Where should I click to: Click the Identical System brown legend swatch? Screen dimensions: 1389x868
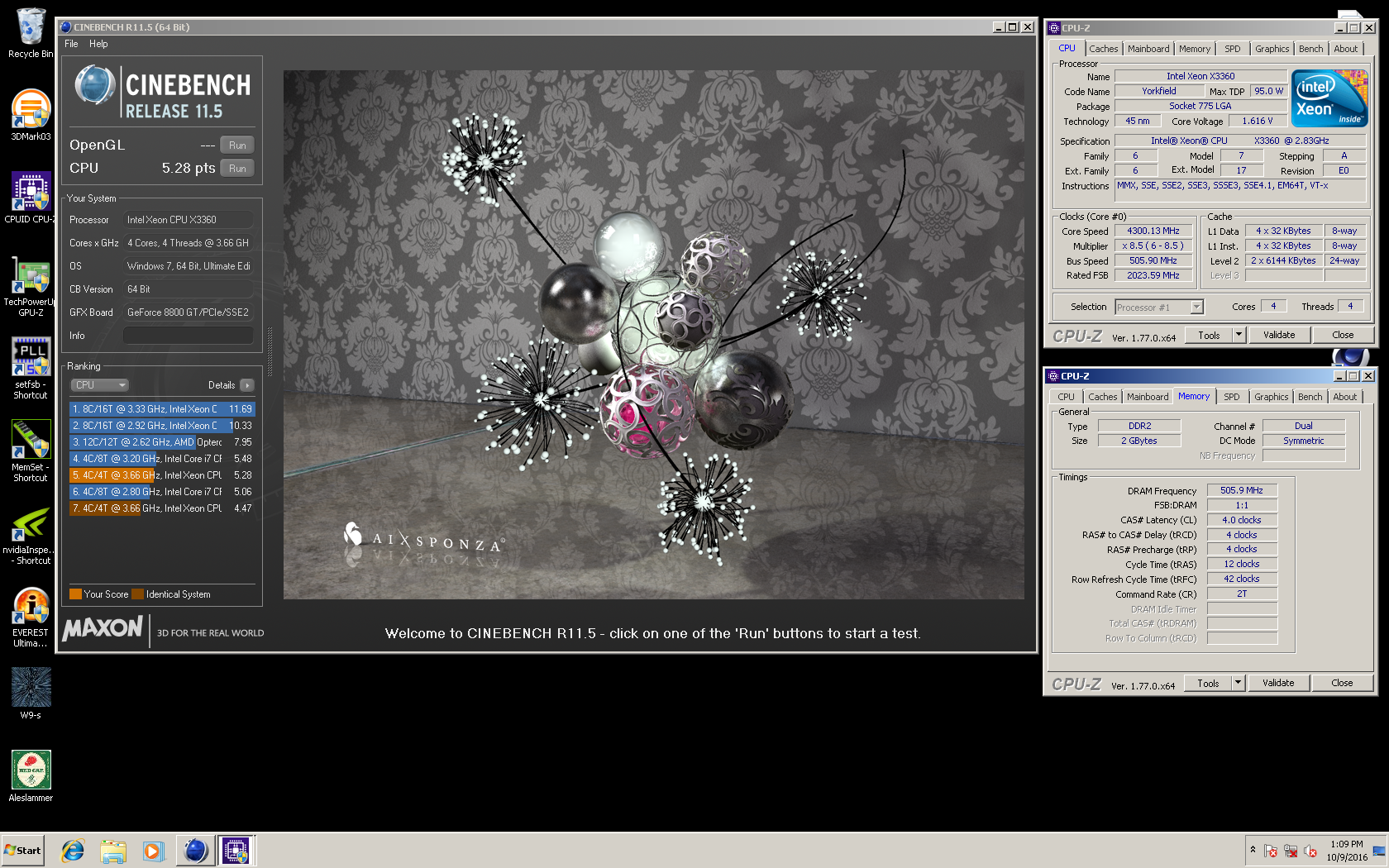[138, 594]
